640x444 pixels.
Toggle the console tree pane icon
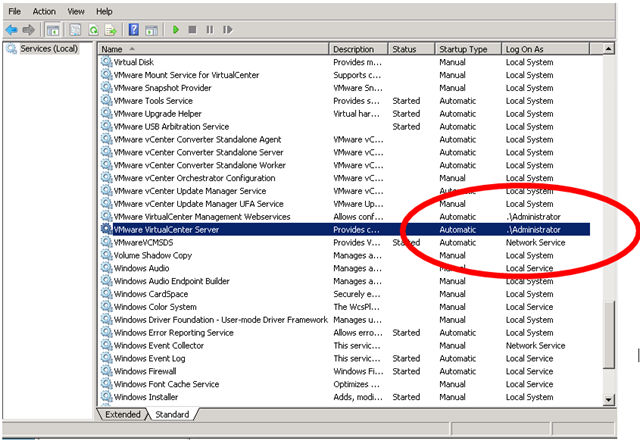click(x=53, y=30)
